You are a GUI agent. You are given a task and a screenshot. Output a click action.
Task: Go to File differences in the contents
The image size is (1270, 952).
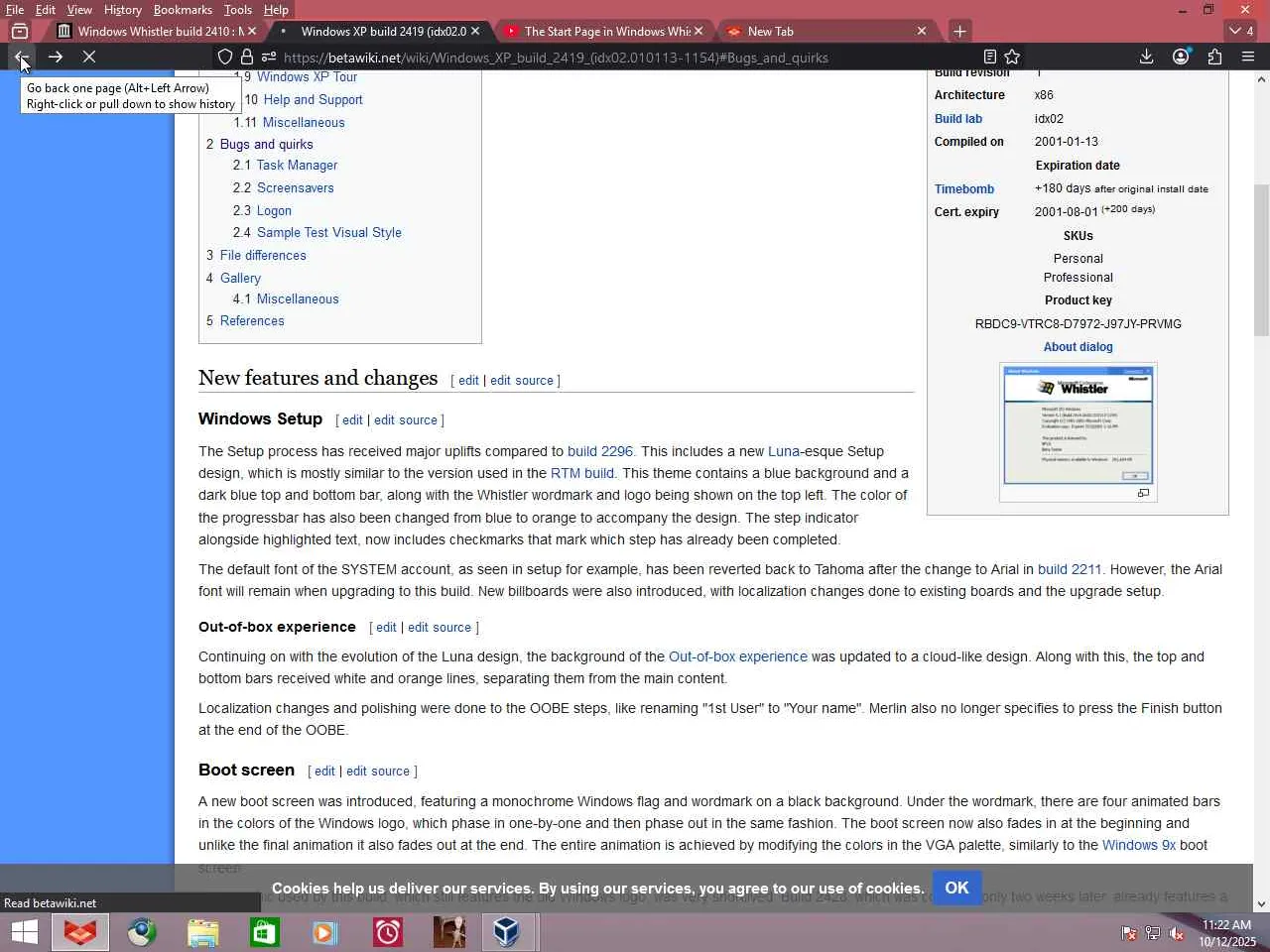click(263, 256)
